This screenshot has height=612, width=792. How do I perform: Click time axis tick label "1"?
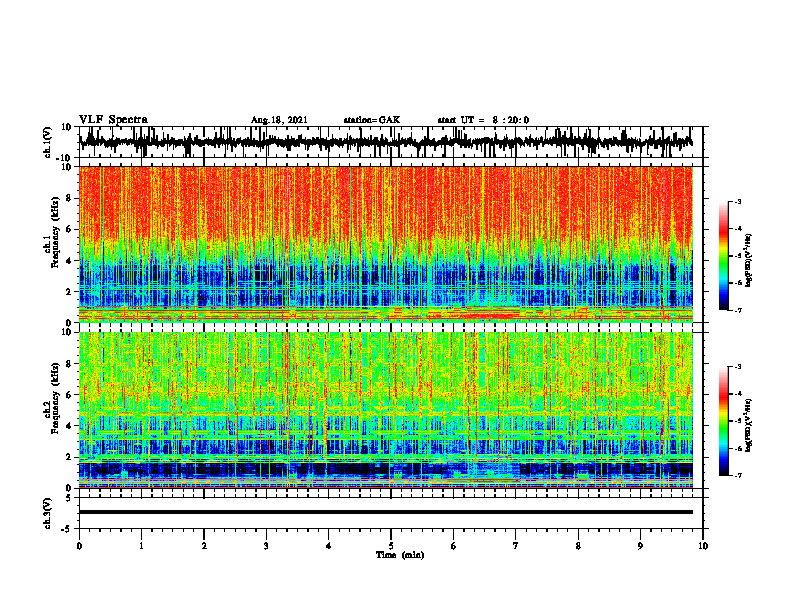(x=141, y=546)
